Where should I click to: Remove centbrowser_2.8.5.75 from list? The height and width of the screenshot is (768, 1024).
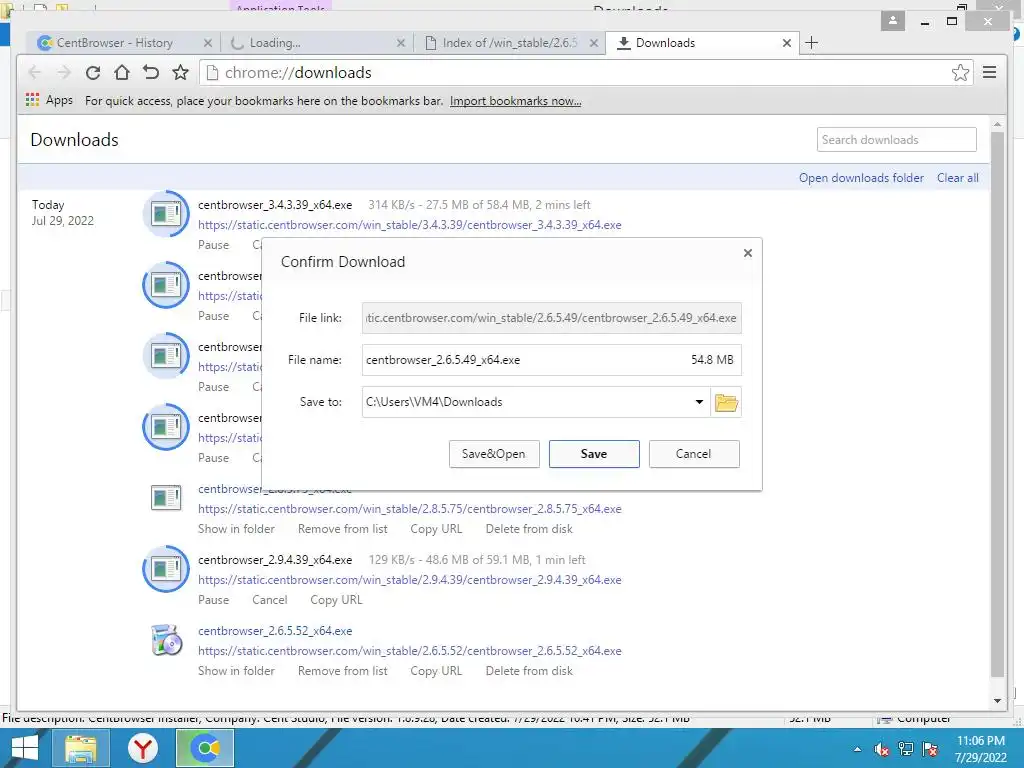(x=342, y=529)
